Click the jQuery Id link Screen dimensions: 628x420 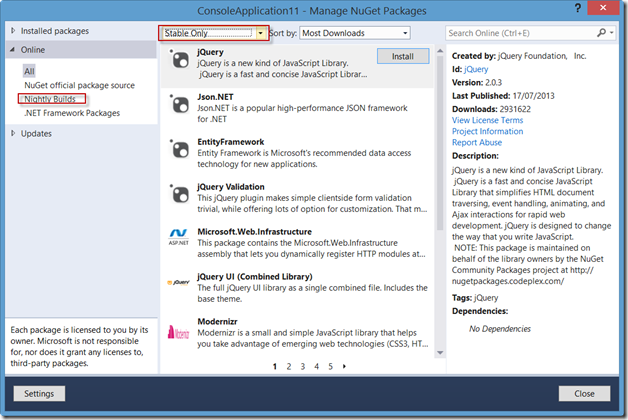476,69
